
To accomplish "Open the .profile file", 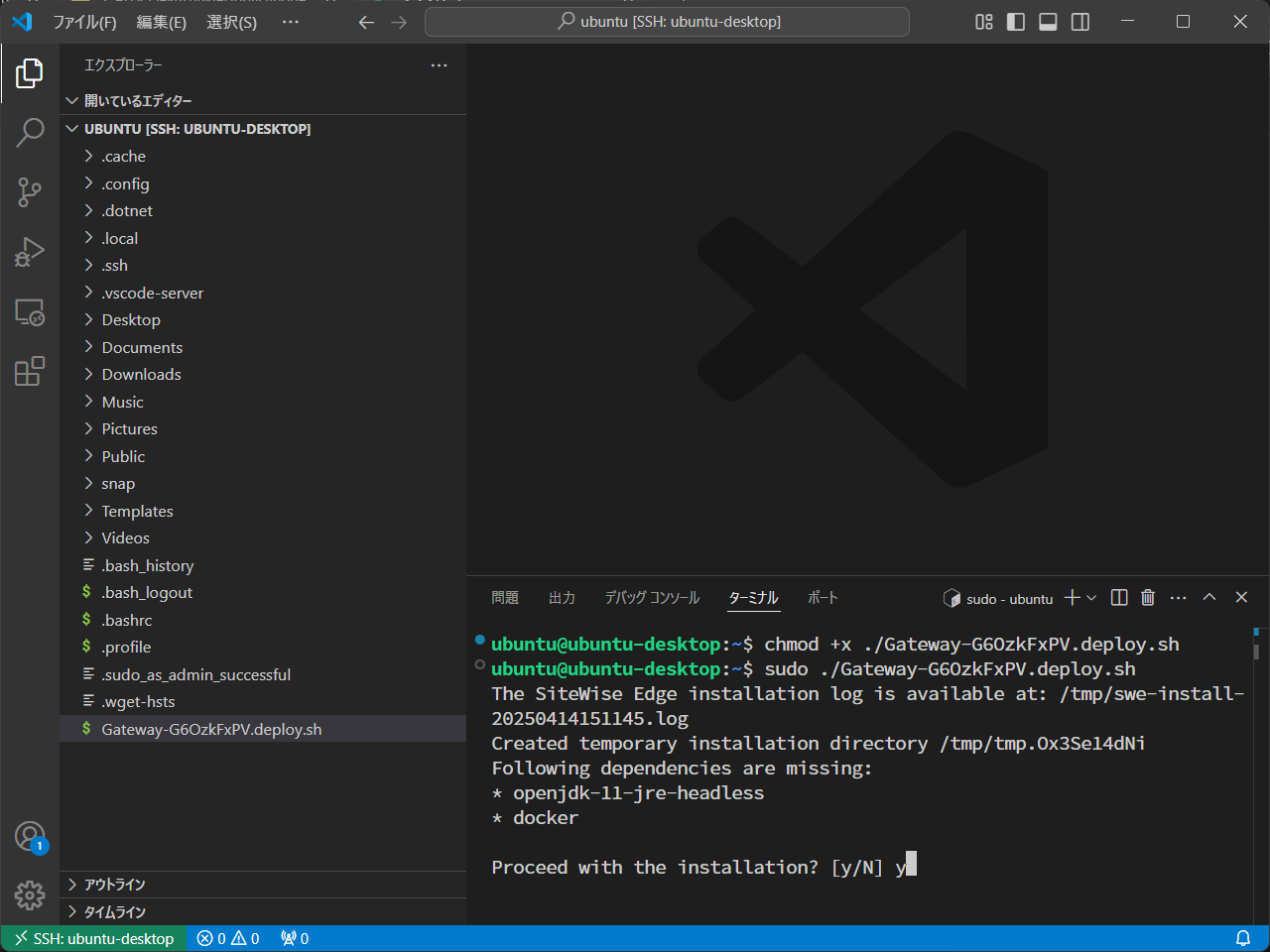I will [x=263, y=648].
